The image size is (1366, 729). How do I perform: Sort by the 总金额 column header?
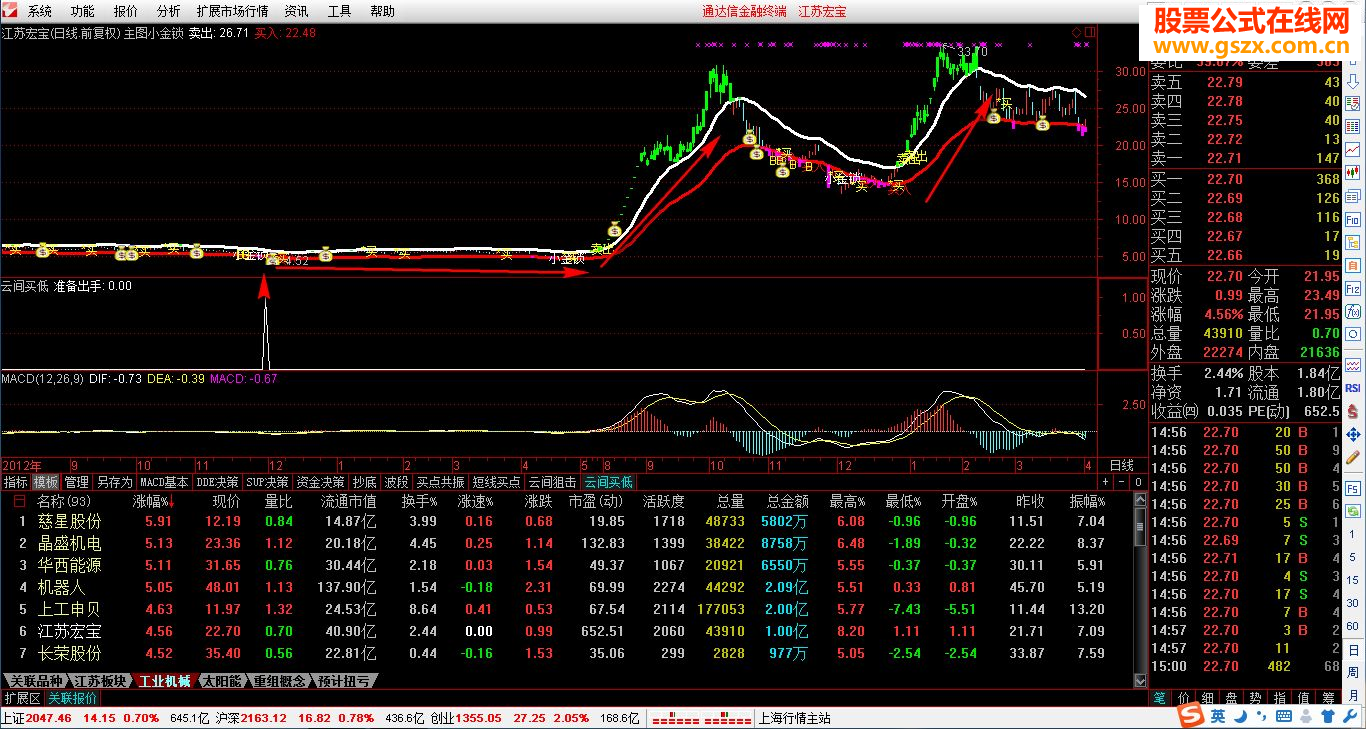pos(787,501)
